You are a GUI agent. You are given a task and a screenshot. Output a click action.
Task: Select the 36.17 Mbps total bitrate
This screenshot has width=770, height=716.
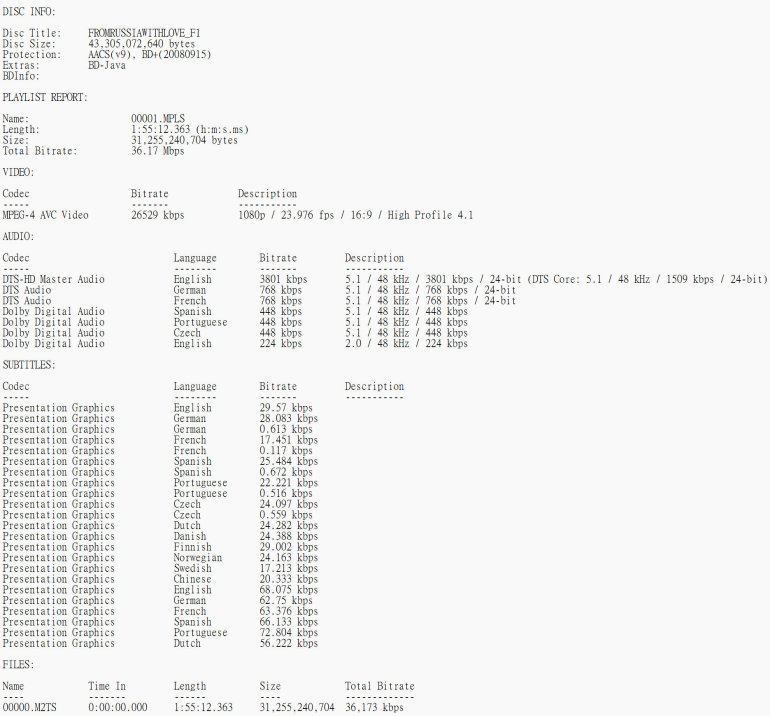(158, 151)
